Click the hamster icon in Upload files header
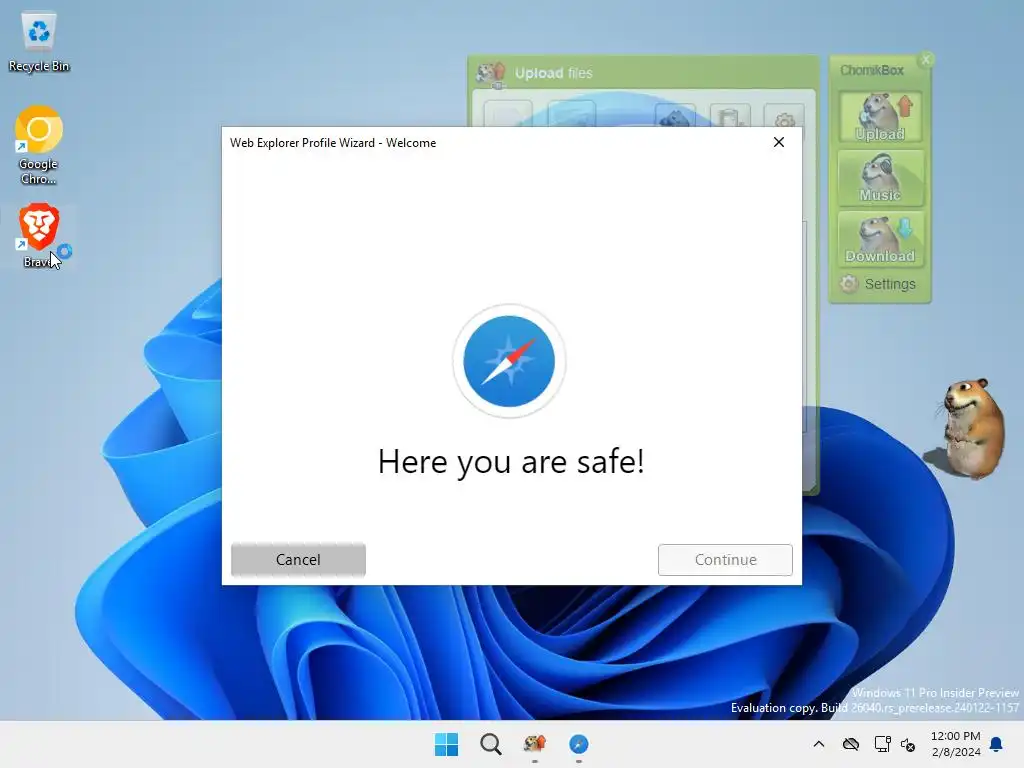 tap(490, 73)
